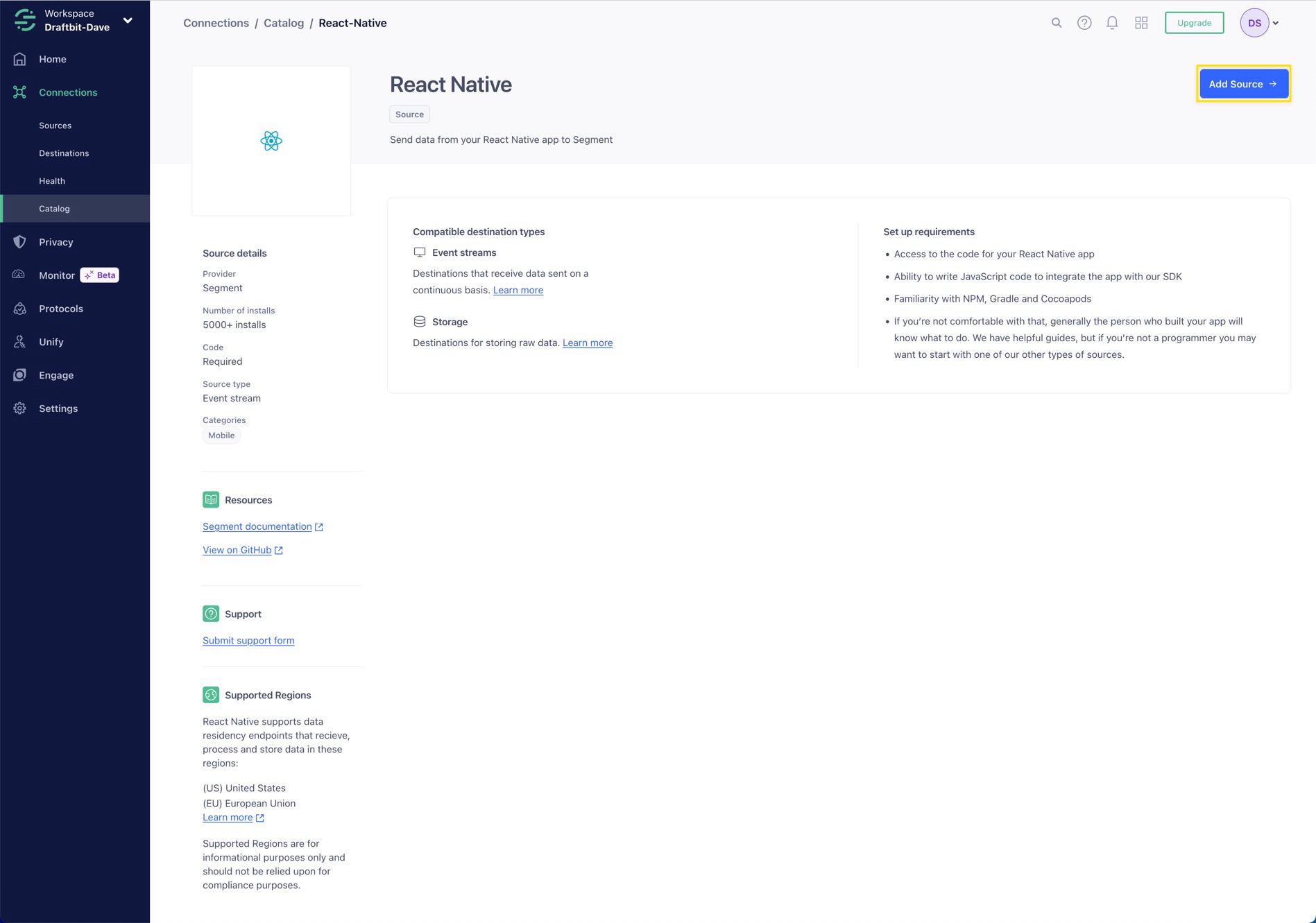Click the Connections node icon
The width and height of the screenshot is (1316, 923).
19,92
